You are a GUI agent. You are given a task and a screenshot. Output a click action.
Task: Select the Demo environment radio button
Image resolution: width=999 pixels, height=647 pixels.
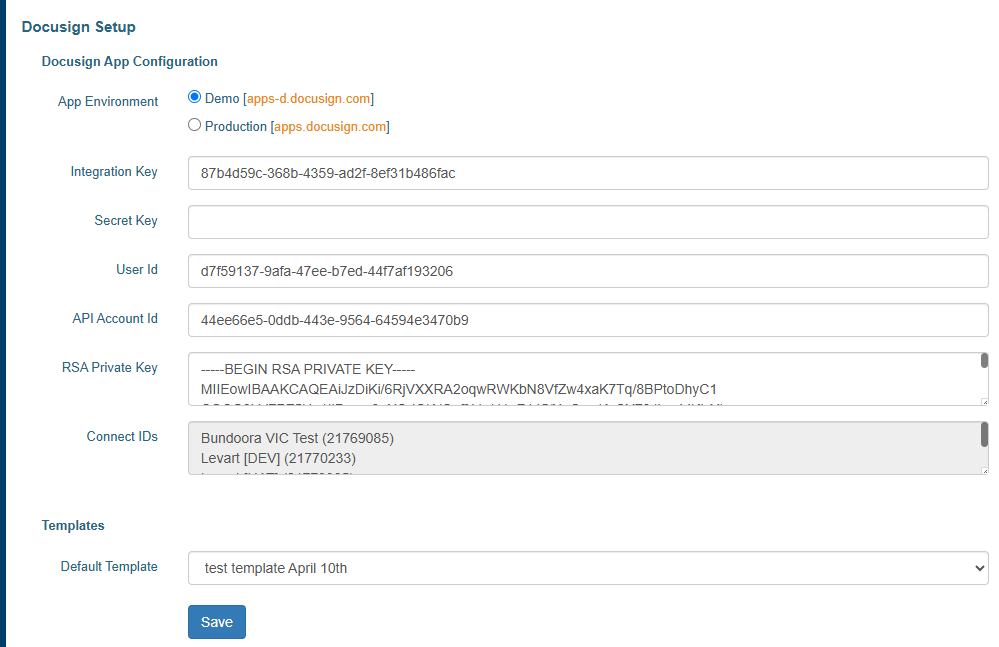coord(194,97)
